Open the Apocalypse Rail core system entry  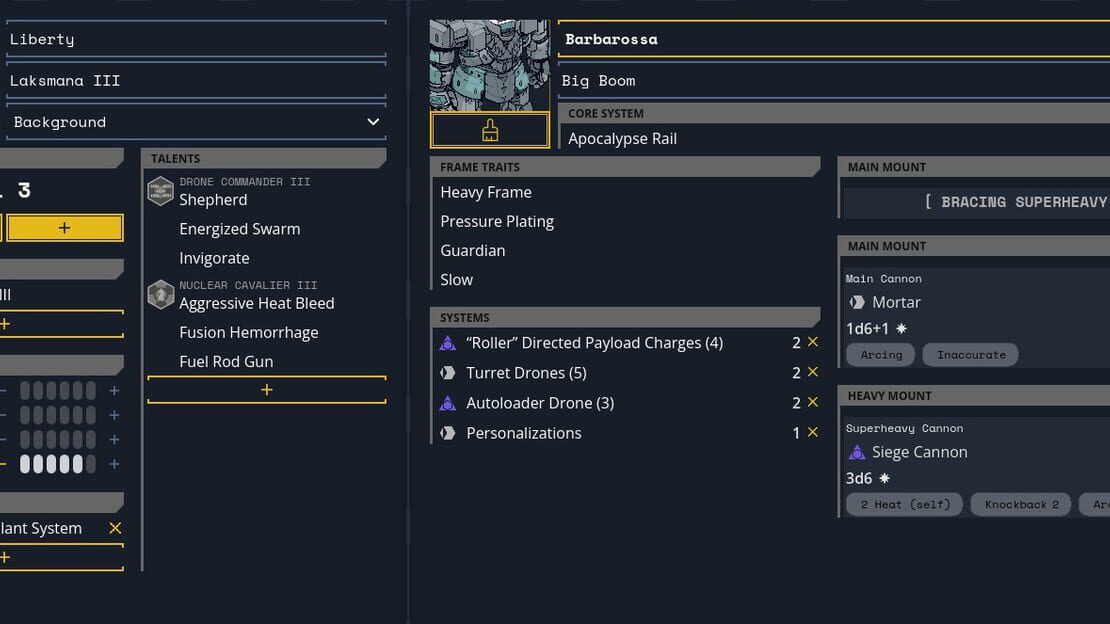[622, 139]
